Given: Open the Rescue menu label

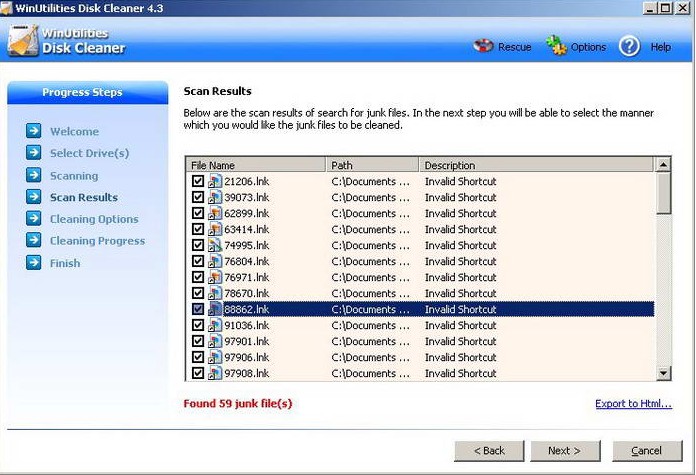Looking at the screenshot, I should (514, 47).
